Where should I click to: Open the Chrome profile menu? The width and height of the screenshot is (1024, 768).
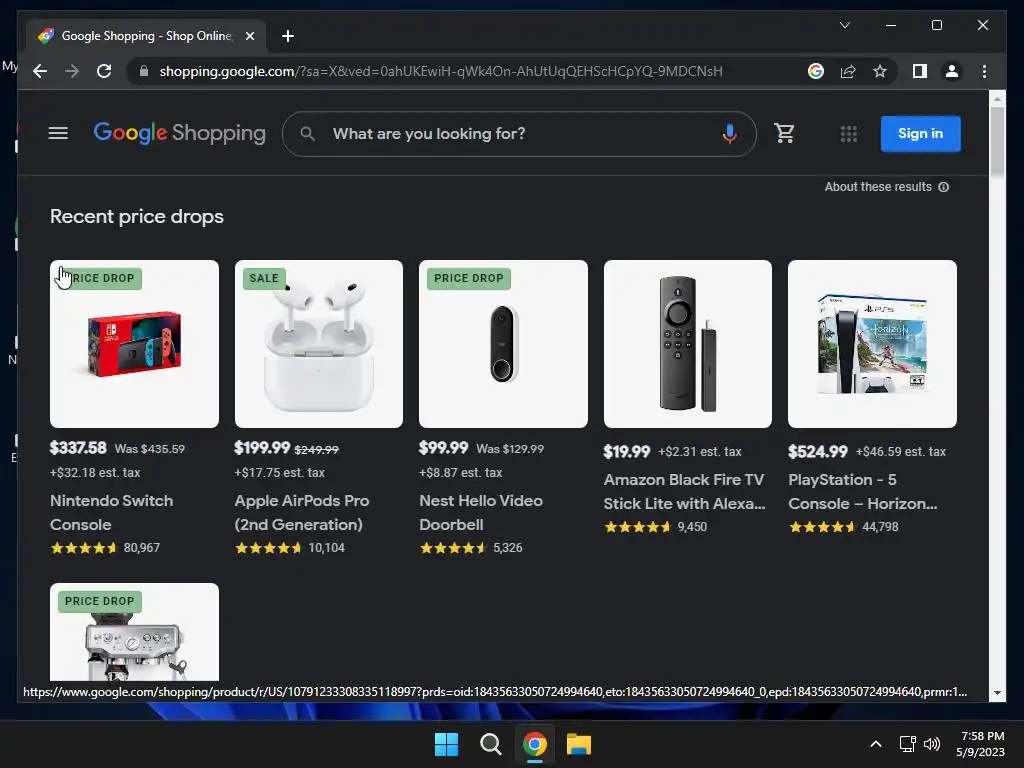tap(952, 71)
